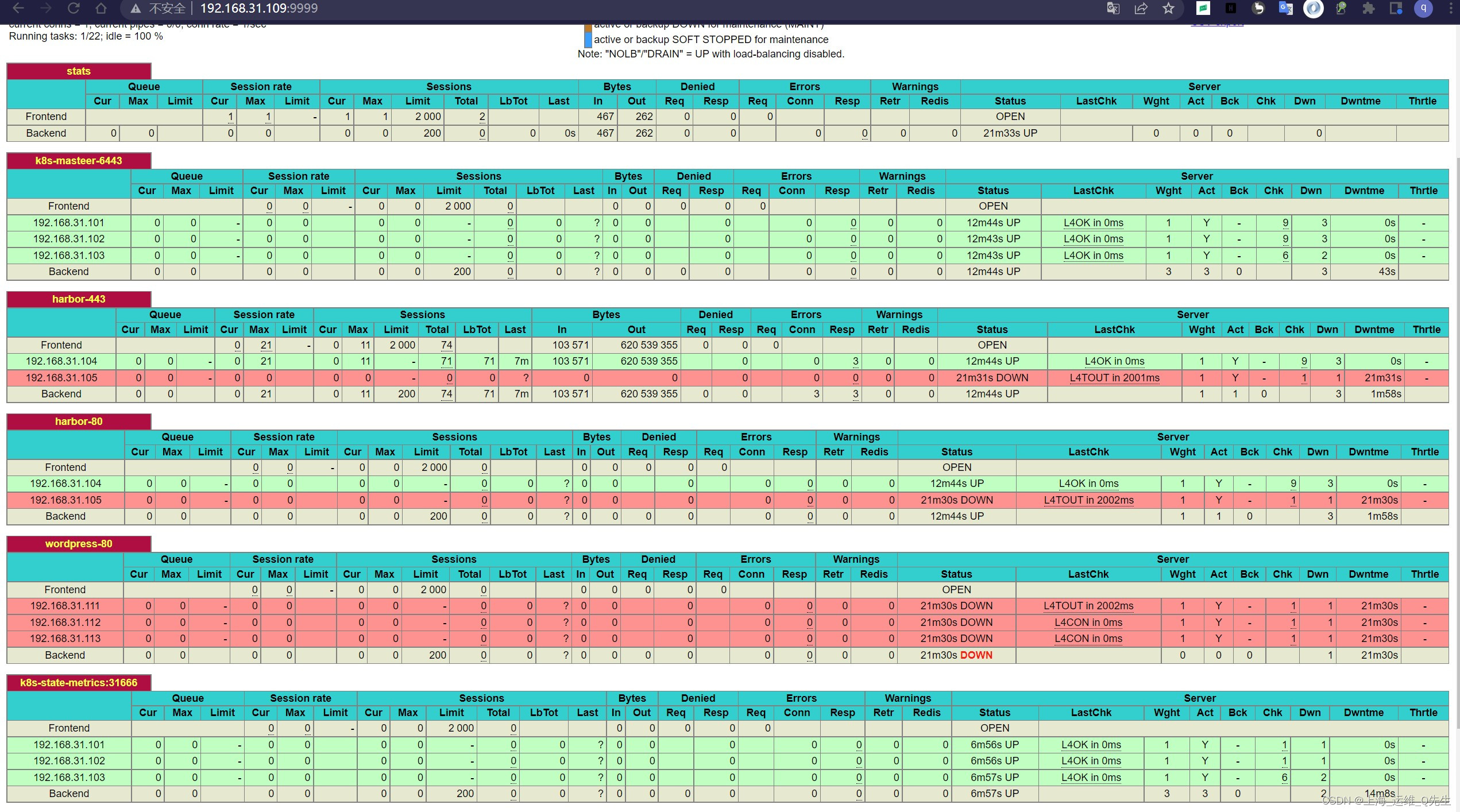
Task: Reload the HAProxy stats page
Action: [74, 8]
